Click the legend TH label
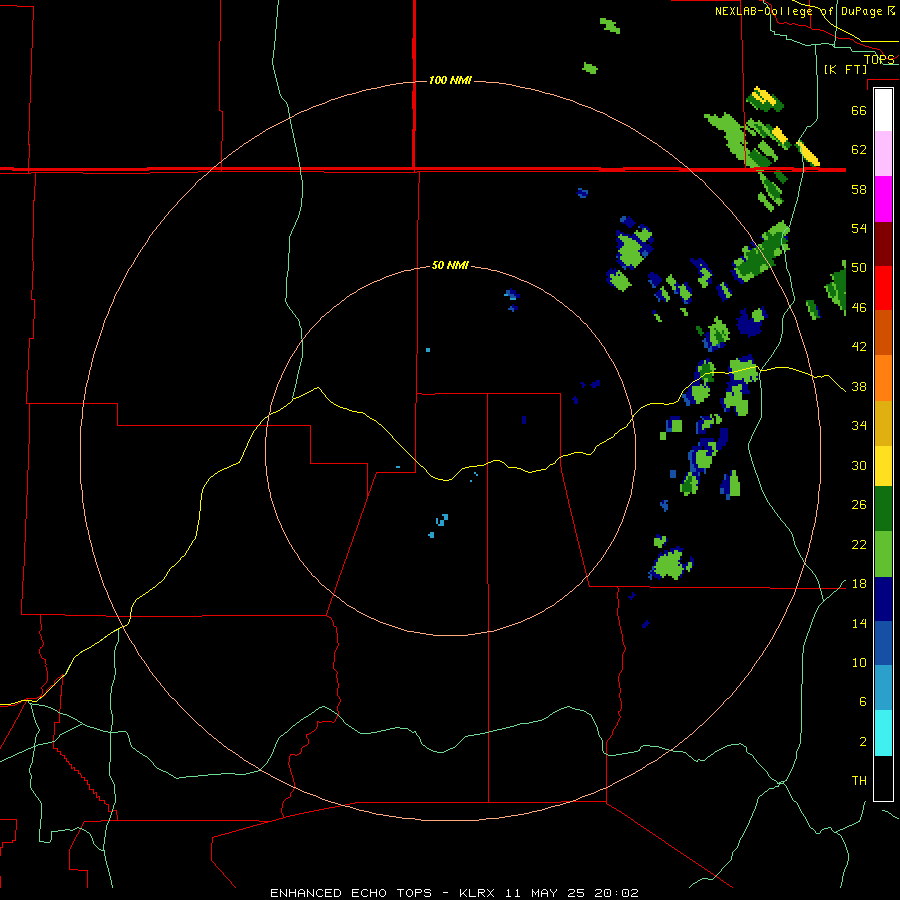Viewport: 900px width, 900px height. (x=859, y=781)
